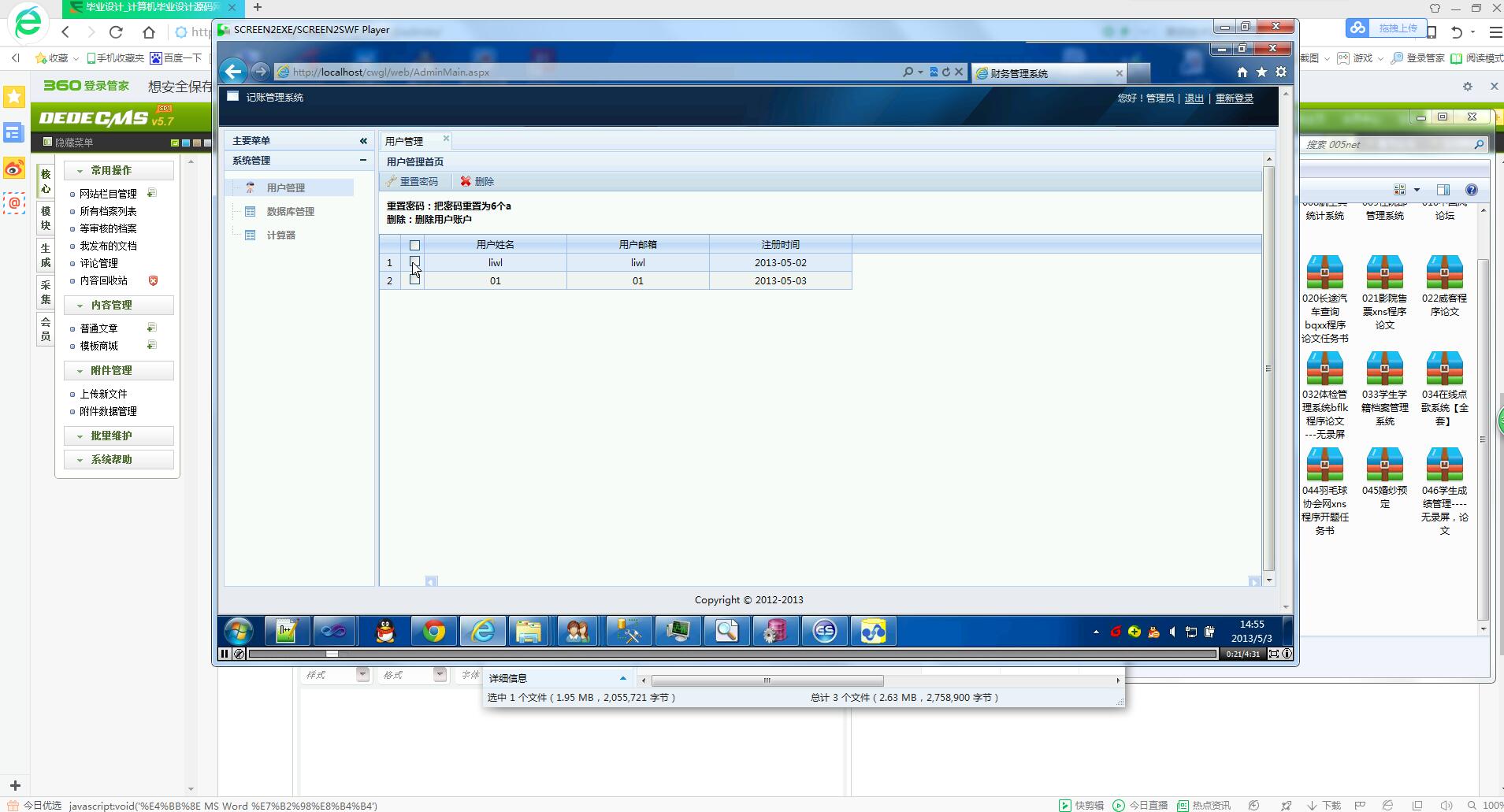Open the IE address bar search dropdown
The width and height of the screenshot is (1504, 812).
(920, 72)
